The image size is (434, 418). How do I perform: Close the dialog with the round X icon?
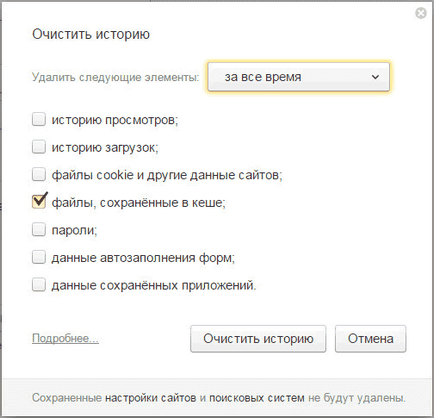coord(421,13)
